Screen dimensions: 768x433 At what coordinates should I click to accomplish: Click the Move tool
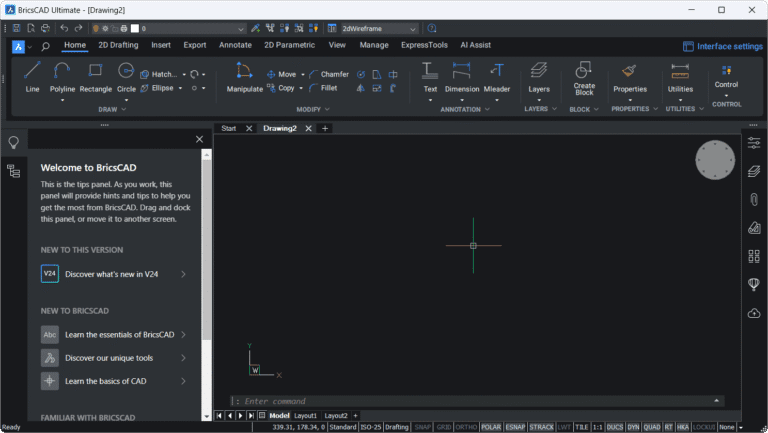[282, 74]
